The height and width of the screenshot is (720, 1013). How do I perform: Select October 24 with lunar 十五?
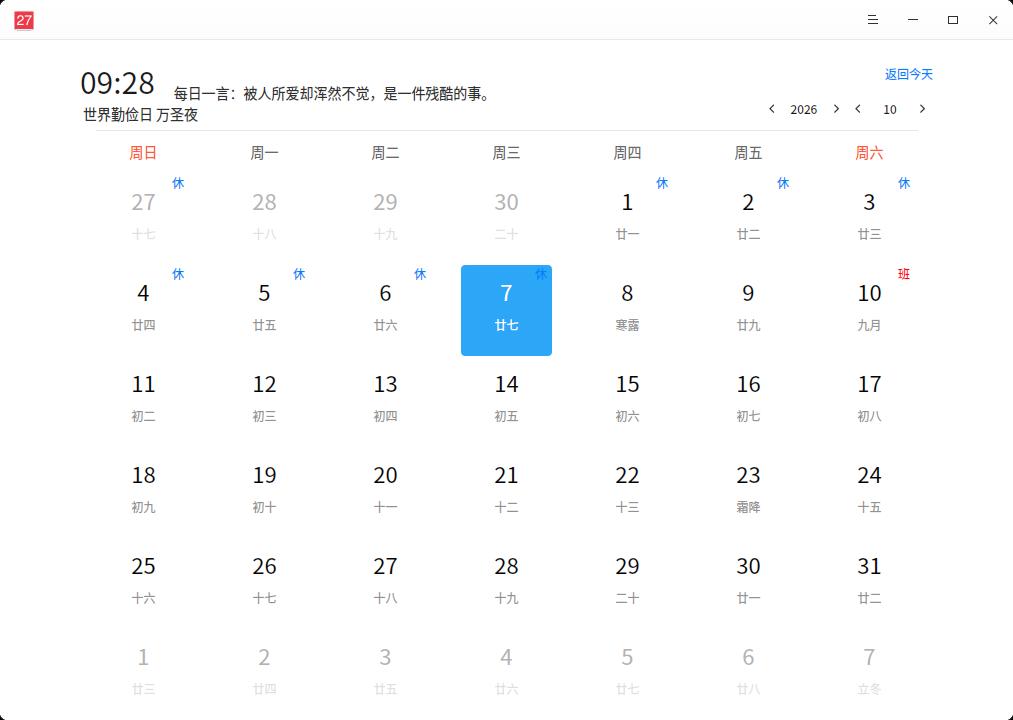tap(869, 492)
